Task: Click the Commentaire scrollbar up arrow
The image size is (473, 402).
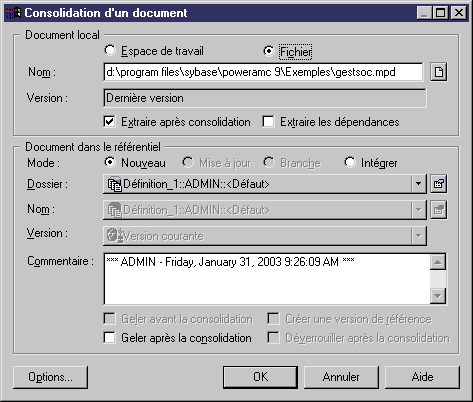Action: click(x=438, y=262)
